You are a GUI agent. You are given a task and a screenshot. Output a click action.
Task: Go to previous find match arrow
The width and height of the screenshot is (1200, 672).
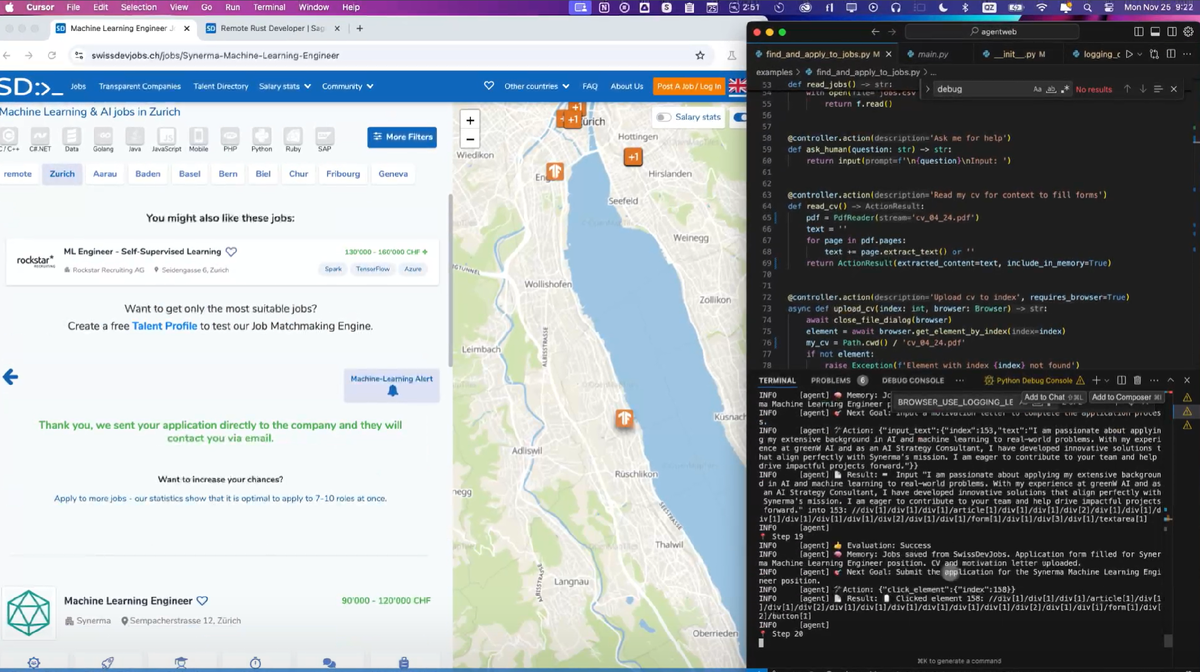[1127, 89]
